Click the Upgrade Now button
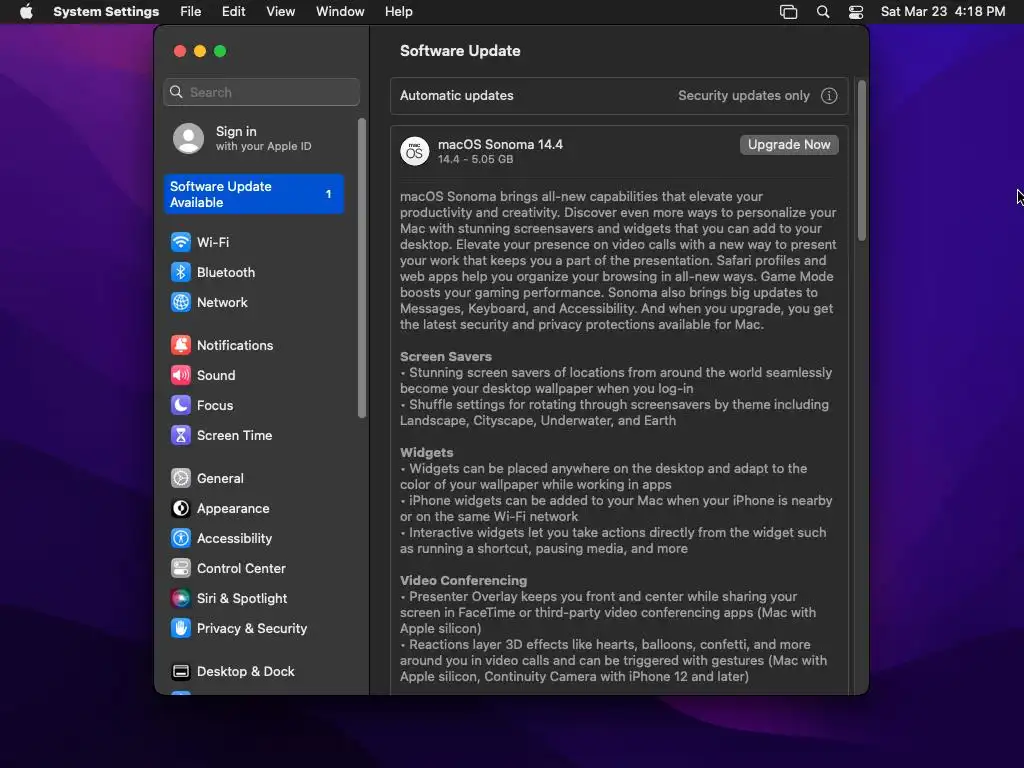The width and height of the screenshot is (1024, 768). 789,145
